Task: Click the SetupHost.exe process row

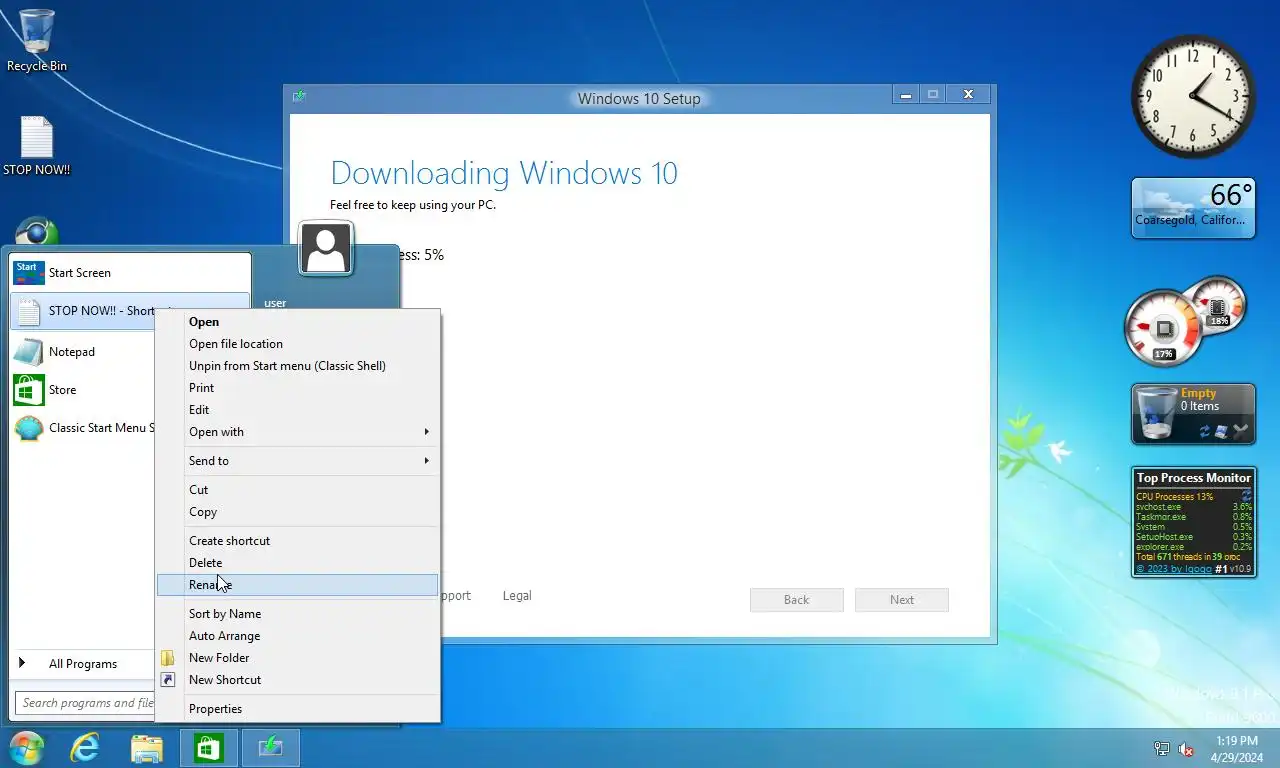Action: pyautogui.click(x=1193, y=537)
